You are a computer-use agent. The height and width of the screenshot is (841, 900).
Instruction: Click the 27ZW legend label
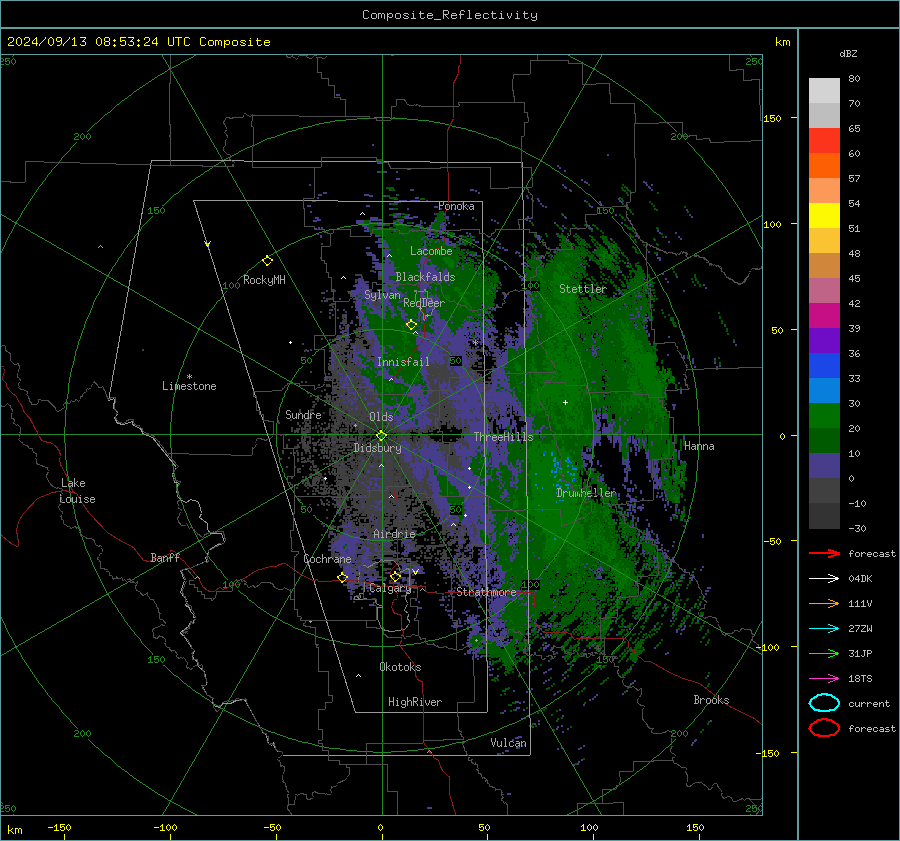click(860, 629)
